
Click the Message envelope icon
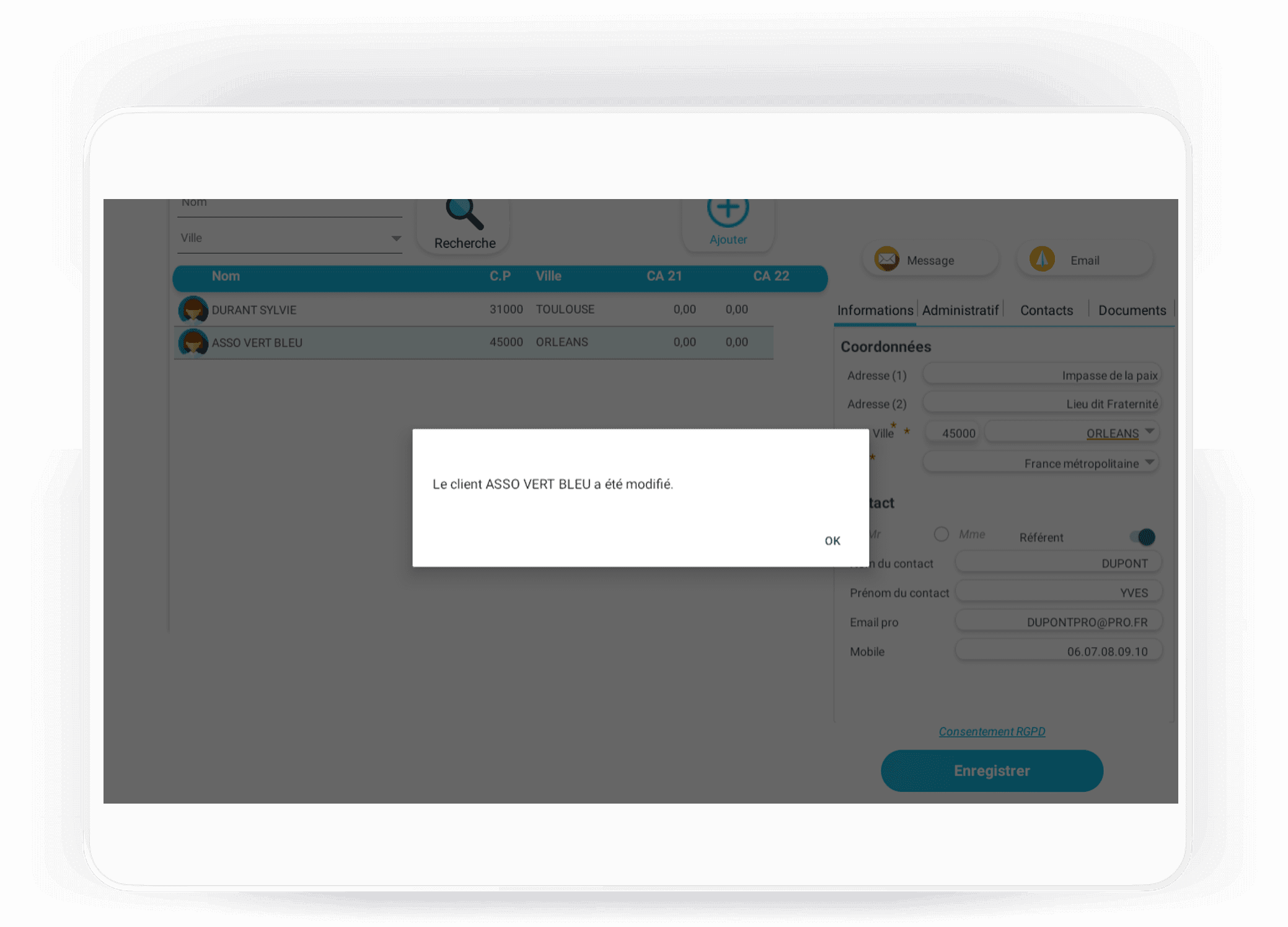(887, 259)
